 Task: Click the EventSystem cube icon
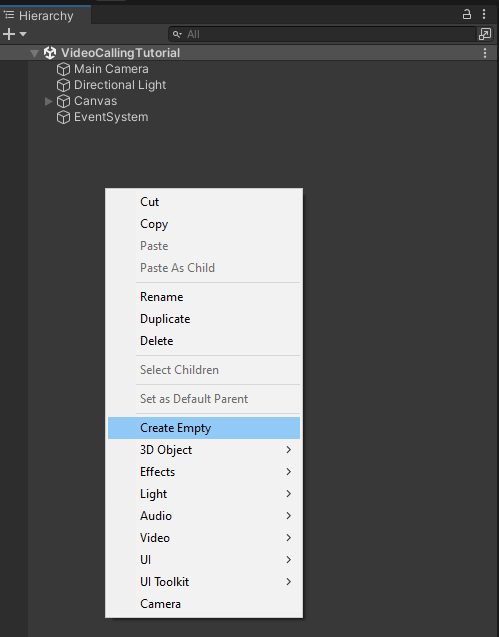pyautogui.click(x=63, y=117)
